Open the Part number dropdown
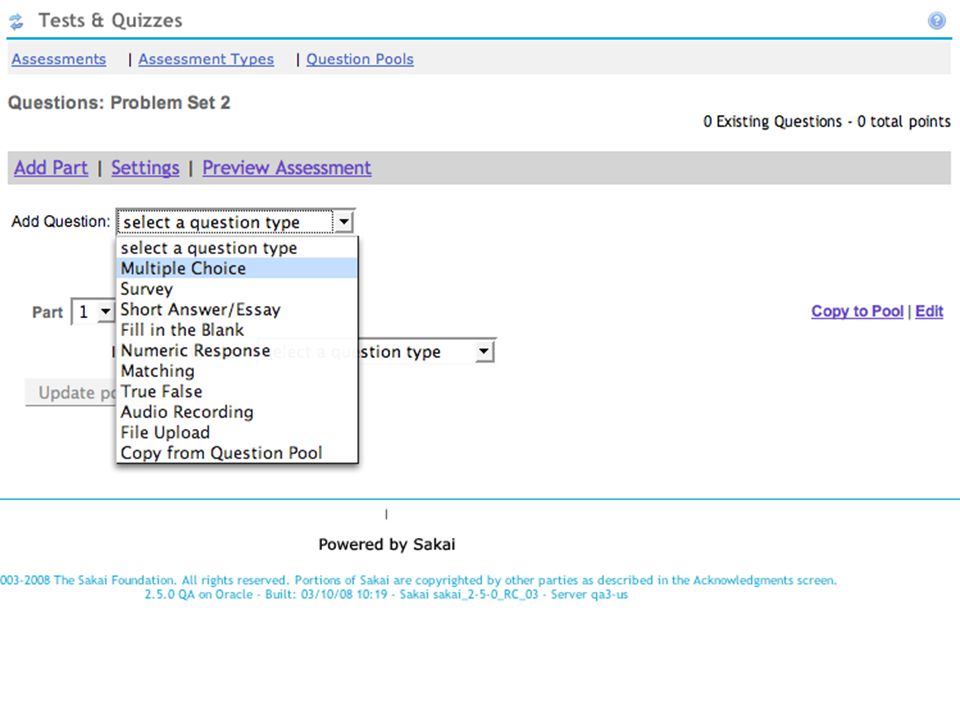Viewport: 960px width, 720px height. (93, 312)
